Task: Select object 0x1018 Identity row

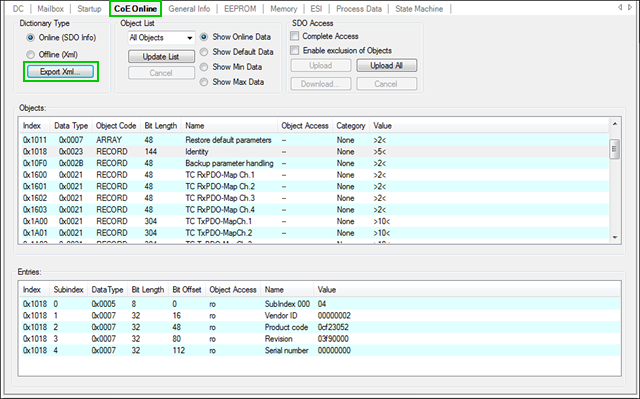Action: 314,151
